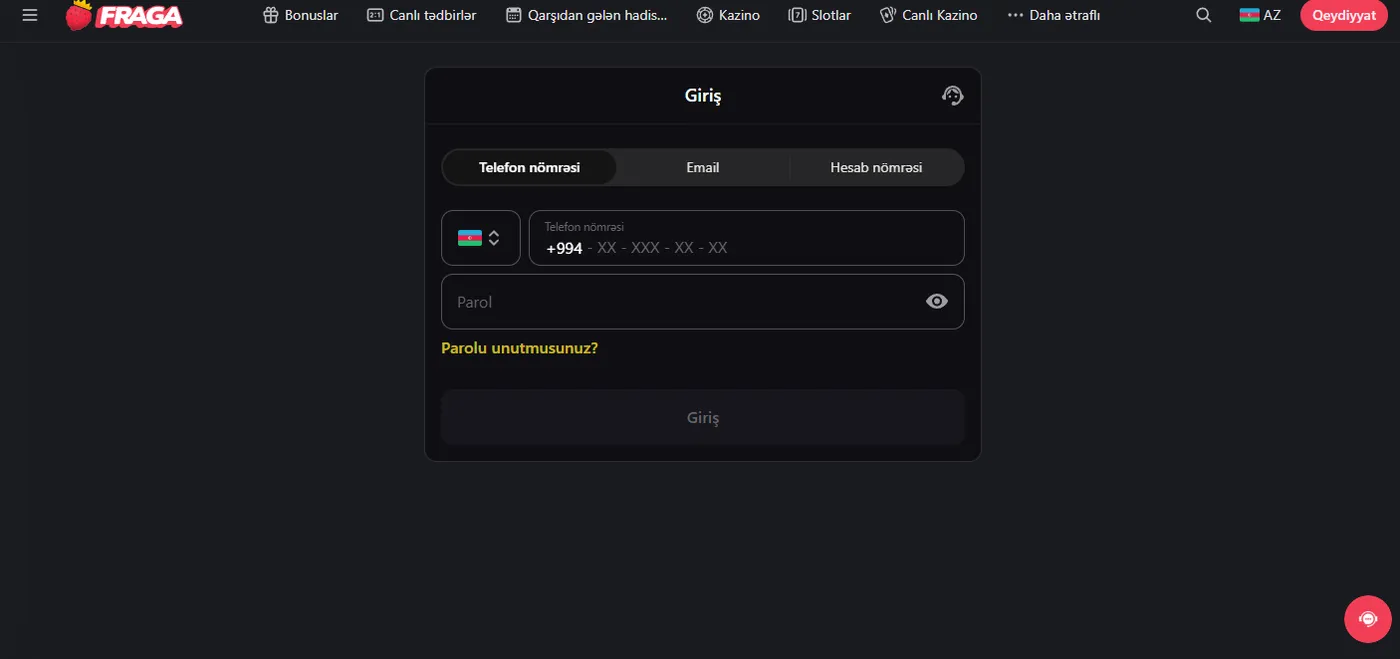This screenshot has width=1400, height=659.
Task: Show the password with the eye toggle
Action: [x=937, y=301]
